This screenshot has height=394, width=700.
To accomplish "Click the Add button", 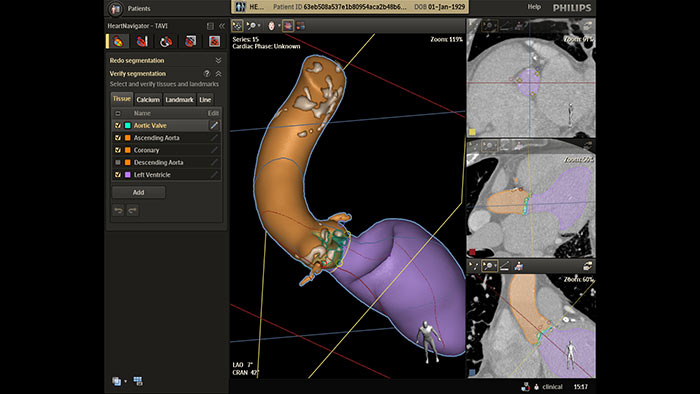I will [138, 192].
